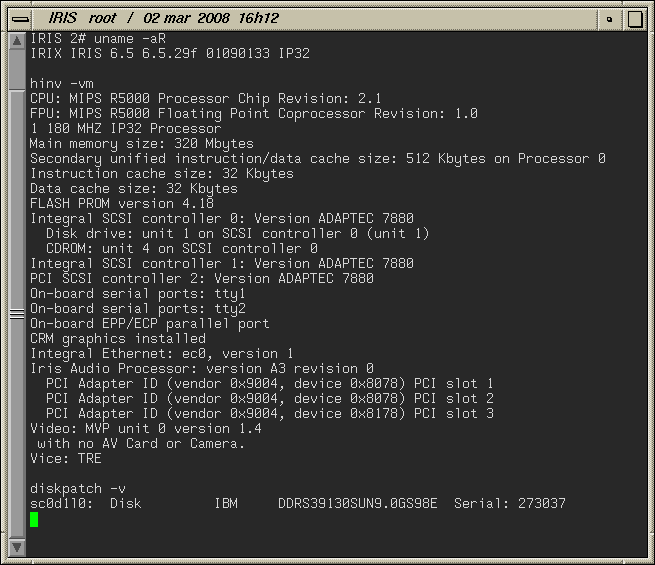This screenshot has width=655, height=565.
Task: Click 'CRM graphics installed' line
Action: coord(118,339)
